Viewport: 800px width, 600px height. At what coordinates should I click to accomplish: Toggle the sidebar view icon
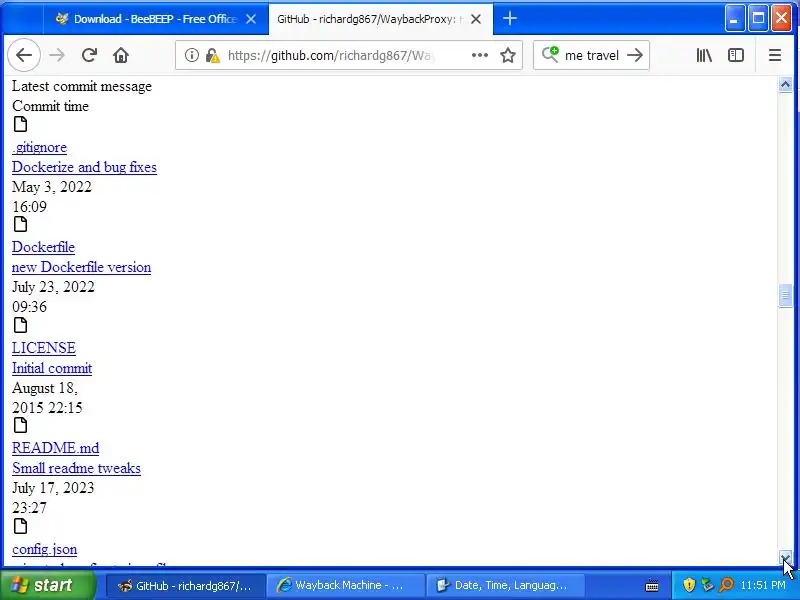[x=736, y=55]
